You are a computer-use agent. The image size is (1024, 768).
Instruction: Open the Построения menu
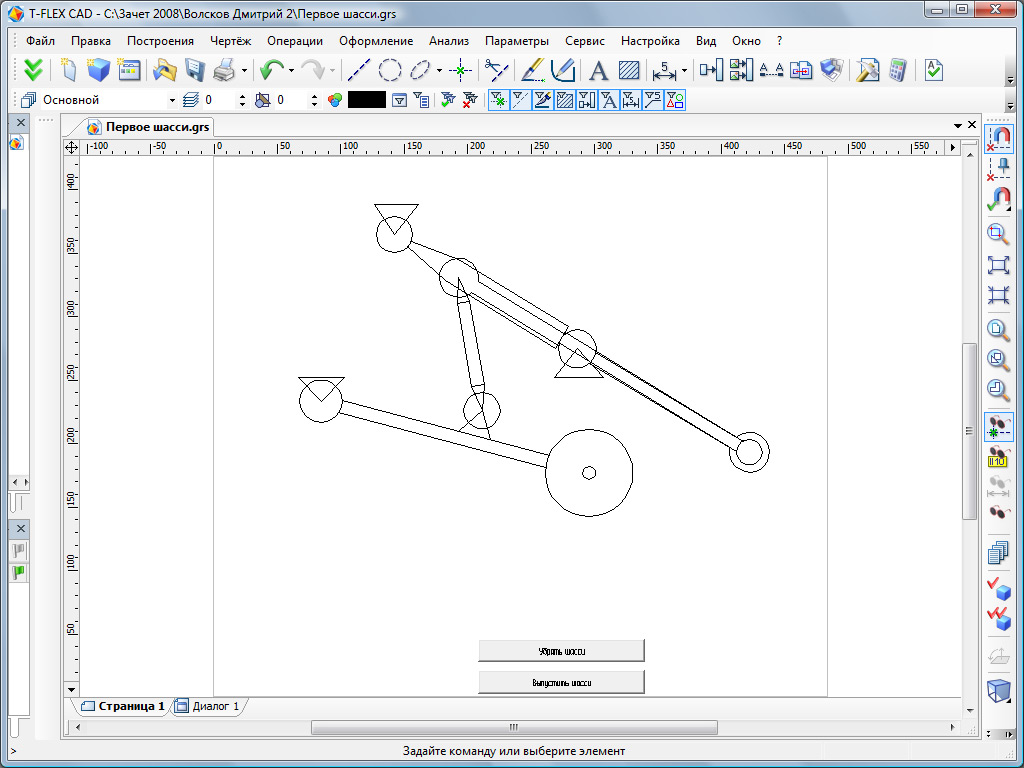(x=160, y=40)
